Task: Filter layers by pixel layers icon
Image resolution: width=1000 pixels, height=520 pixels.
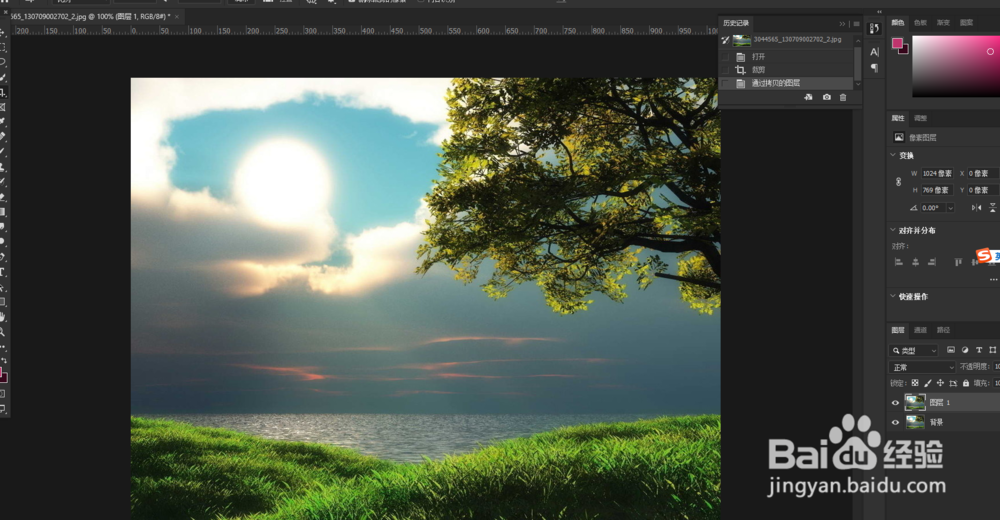Action: [x=951, y=350]
